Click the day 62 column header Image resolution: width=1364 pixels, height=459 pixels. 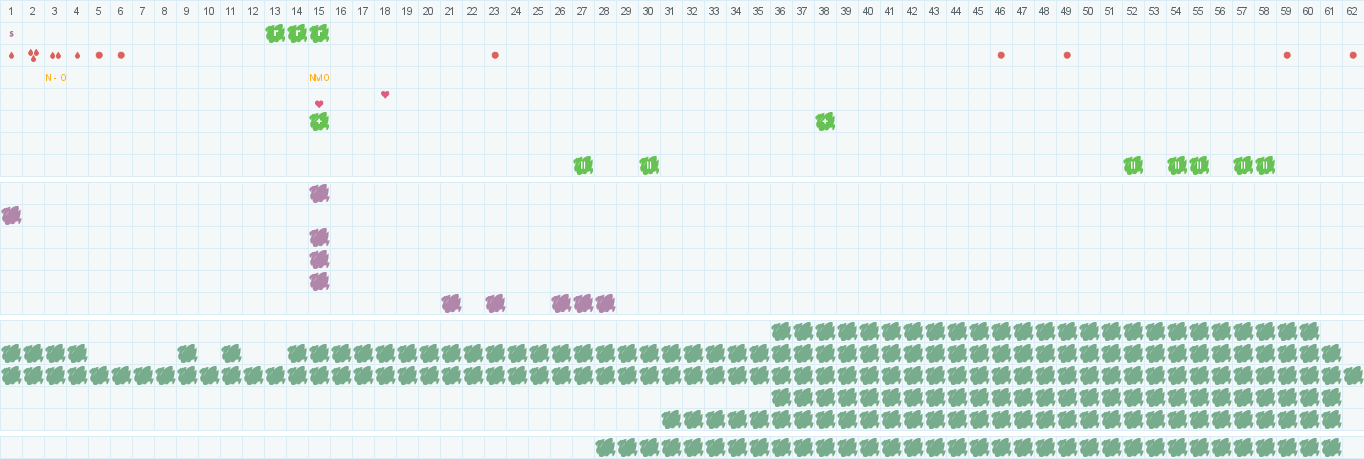pyautogui.click(x=1353, y=11)
